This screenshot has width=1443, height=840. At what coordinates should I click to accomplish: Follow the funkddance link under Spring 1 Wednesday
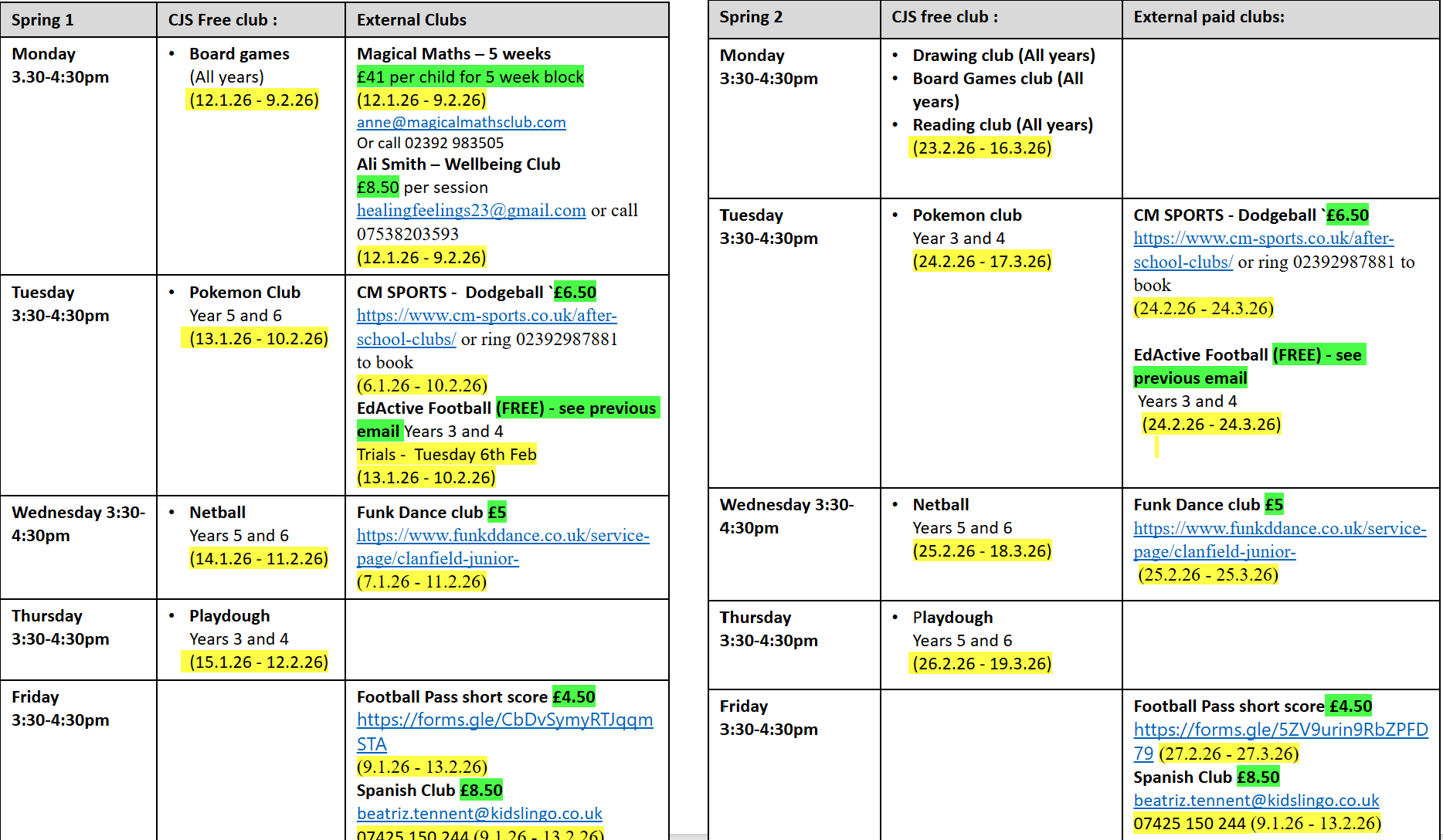coord(502,535)
